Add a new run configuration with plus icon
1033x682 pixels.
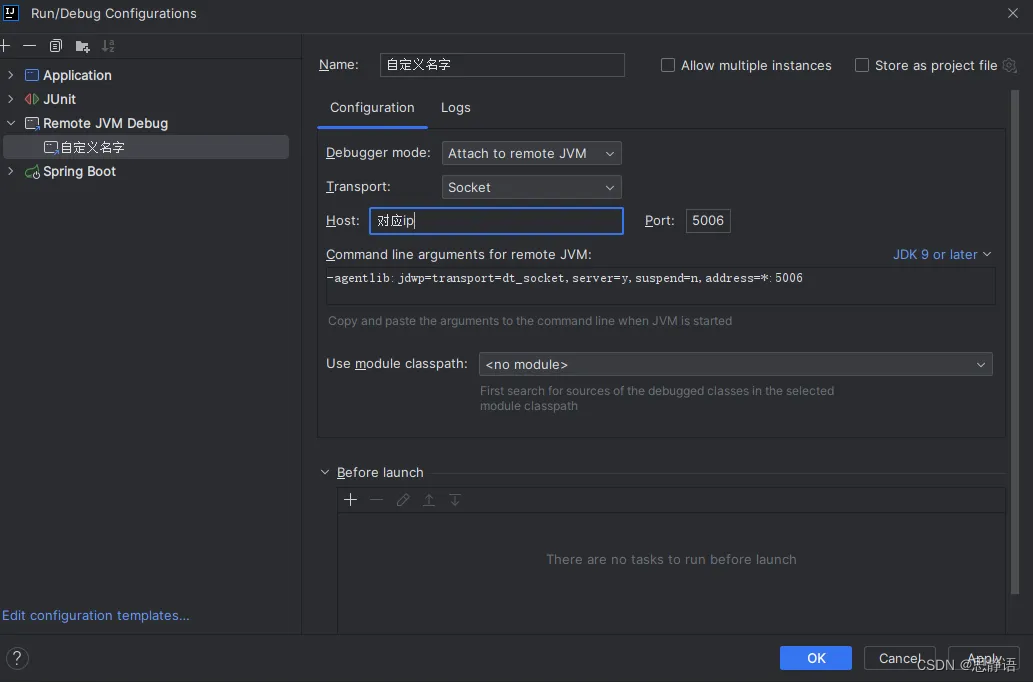pyautogui.click(x=5, y=45)
